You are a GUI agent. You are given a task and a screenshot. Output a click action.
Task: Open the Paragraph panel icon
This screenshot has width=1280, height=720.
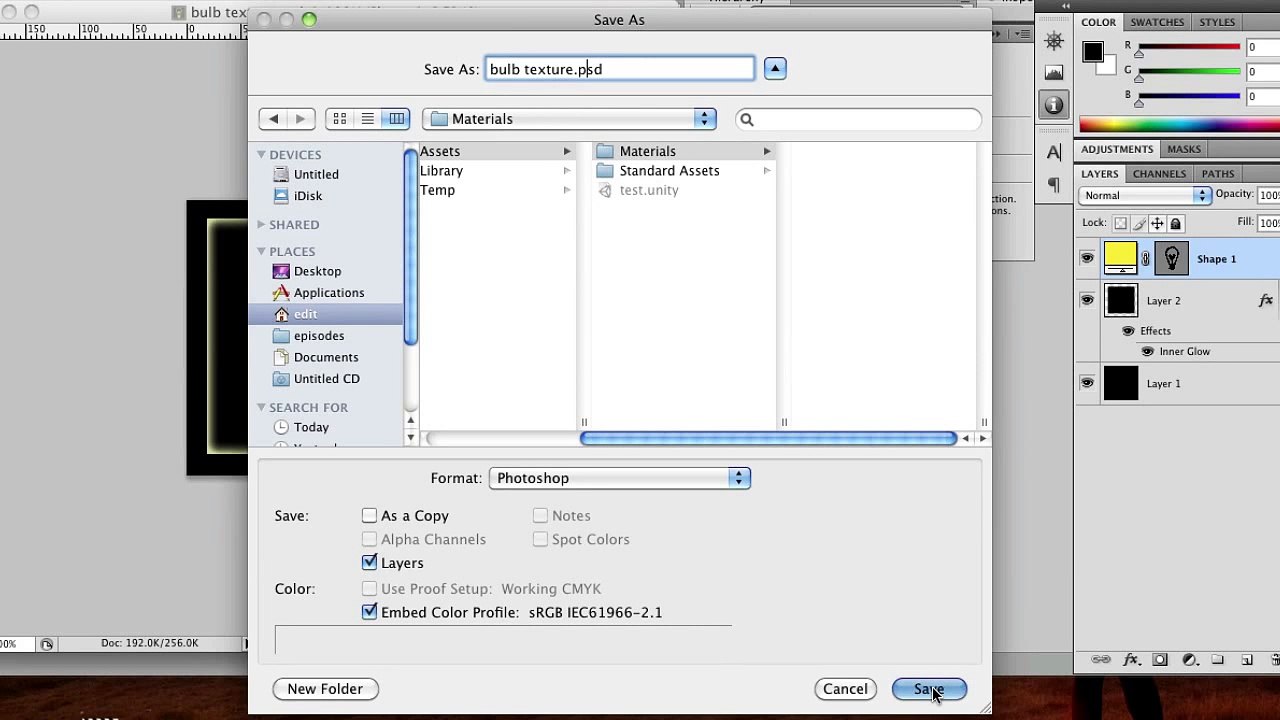(1054, 185)
